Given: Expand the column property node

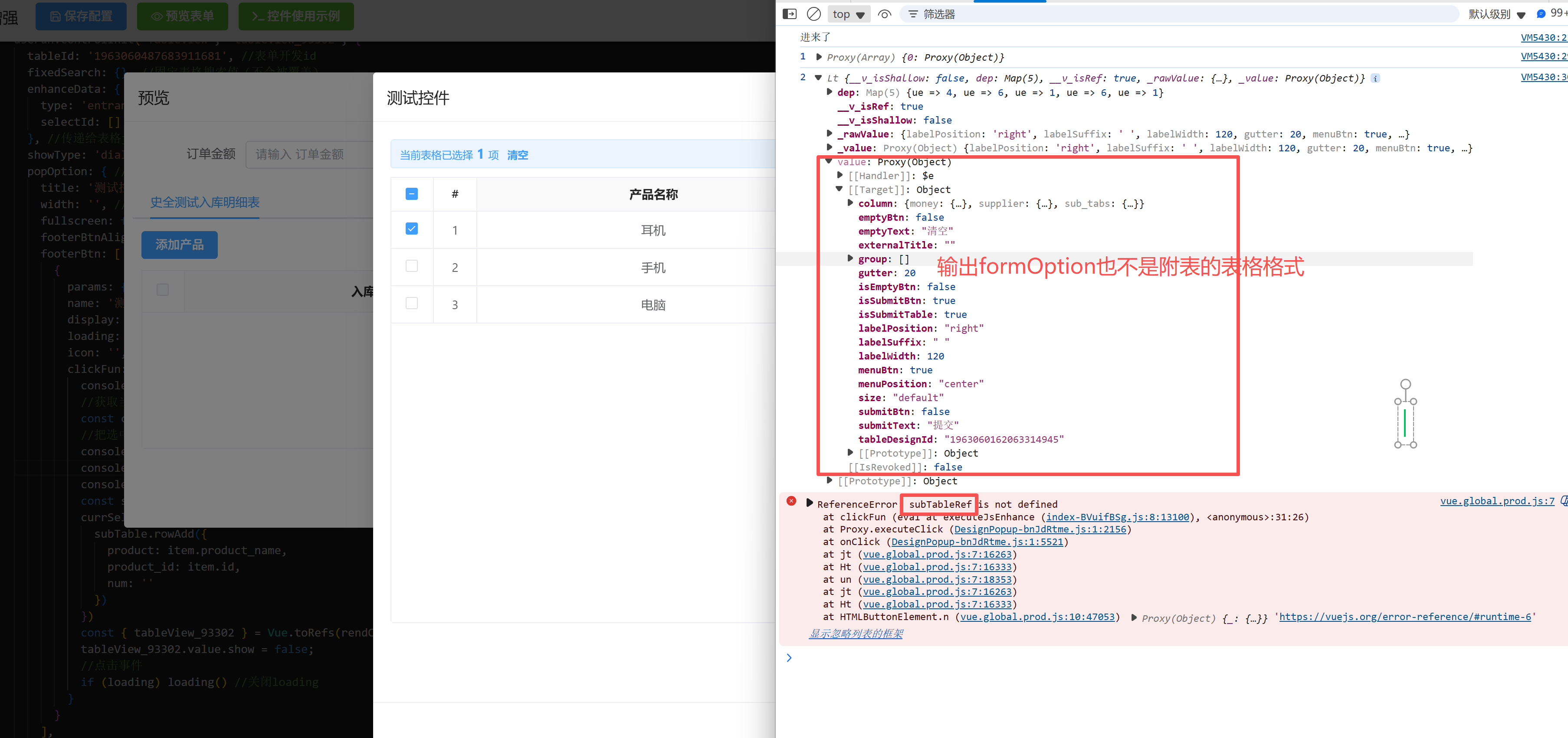Looking at the screenshot, I should [851, 202].
